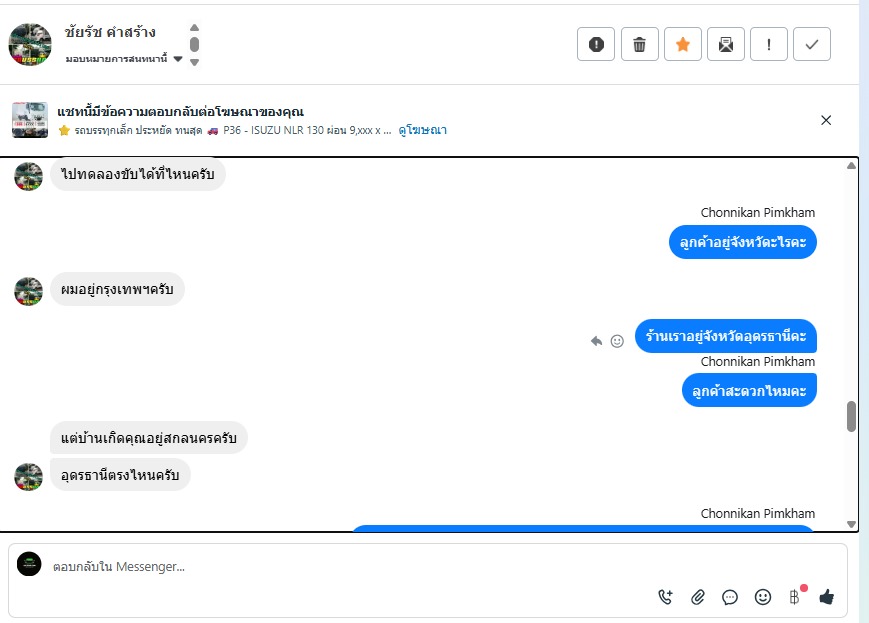Attach a file using paperclip icon
869x623 pixels.
click(x=698, y=597)
